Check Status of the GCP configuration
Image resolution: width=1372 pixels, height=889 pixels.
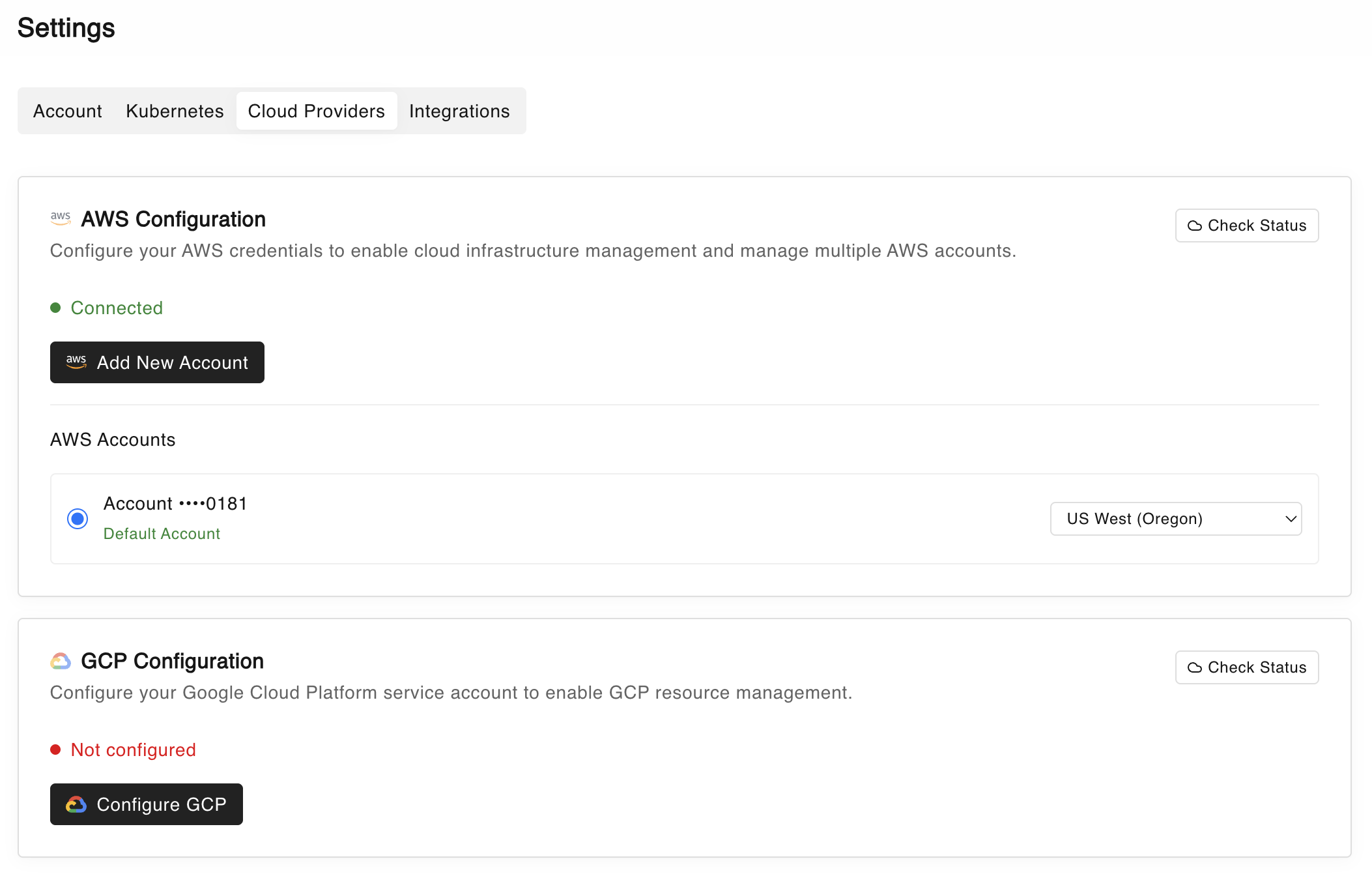1246,667
